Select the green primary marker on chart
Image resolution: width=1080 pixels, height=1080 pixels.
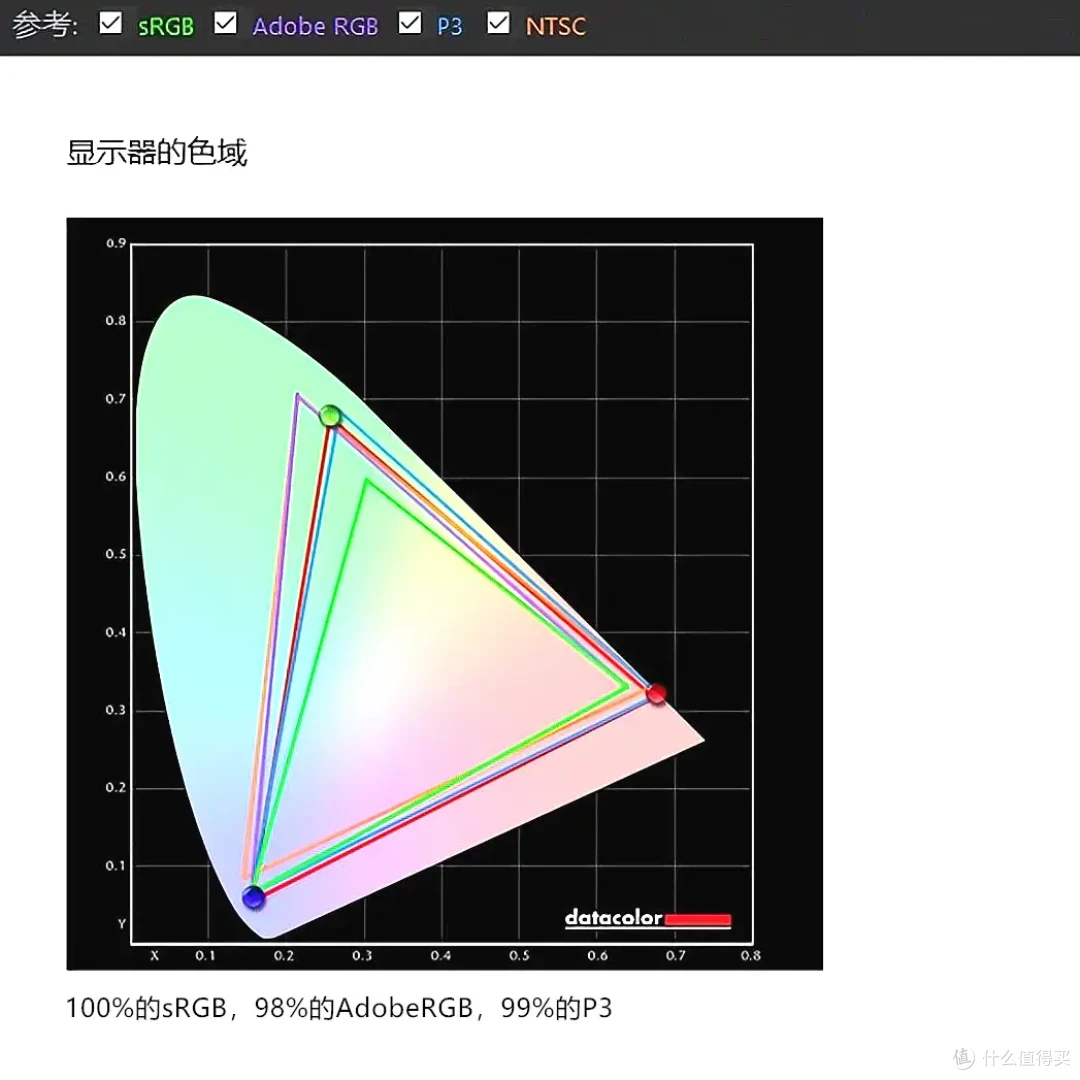pyautogui.click(x=331, y=415)
